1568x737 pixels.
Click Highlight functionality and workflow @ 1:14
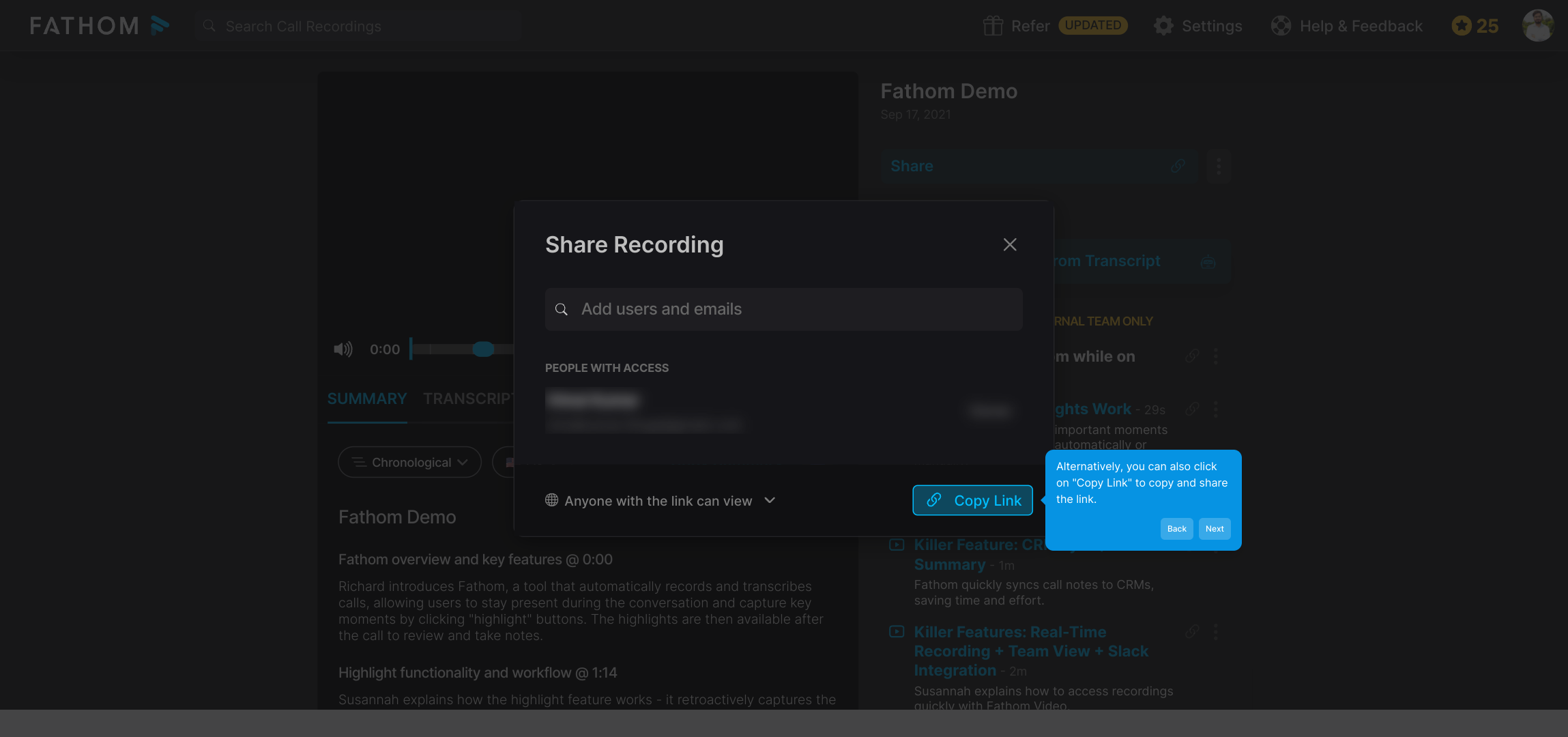click(x=478, y=673)
